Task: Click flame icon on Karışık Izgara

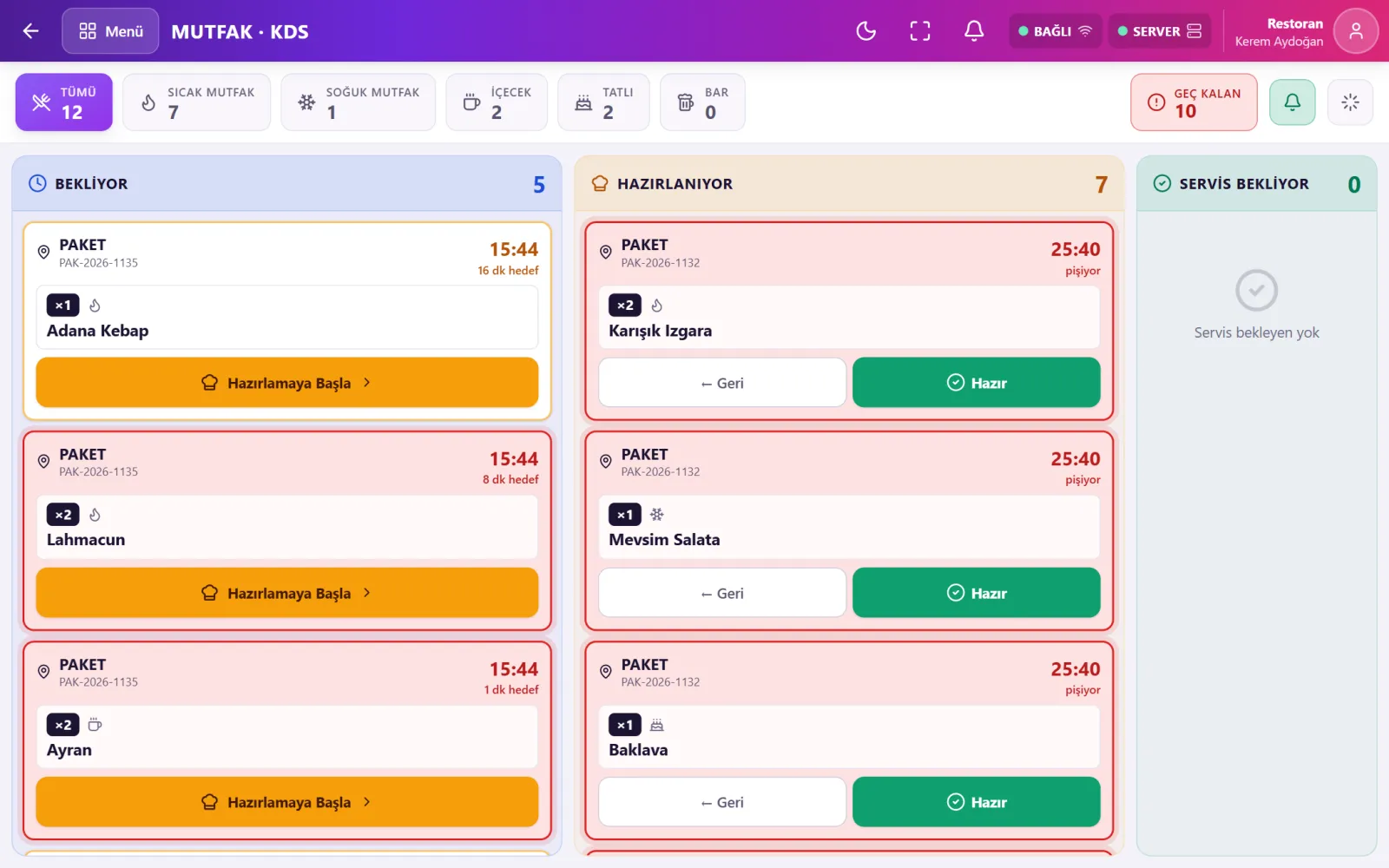Action: click(657, 306)
